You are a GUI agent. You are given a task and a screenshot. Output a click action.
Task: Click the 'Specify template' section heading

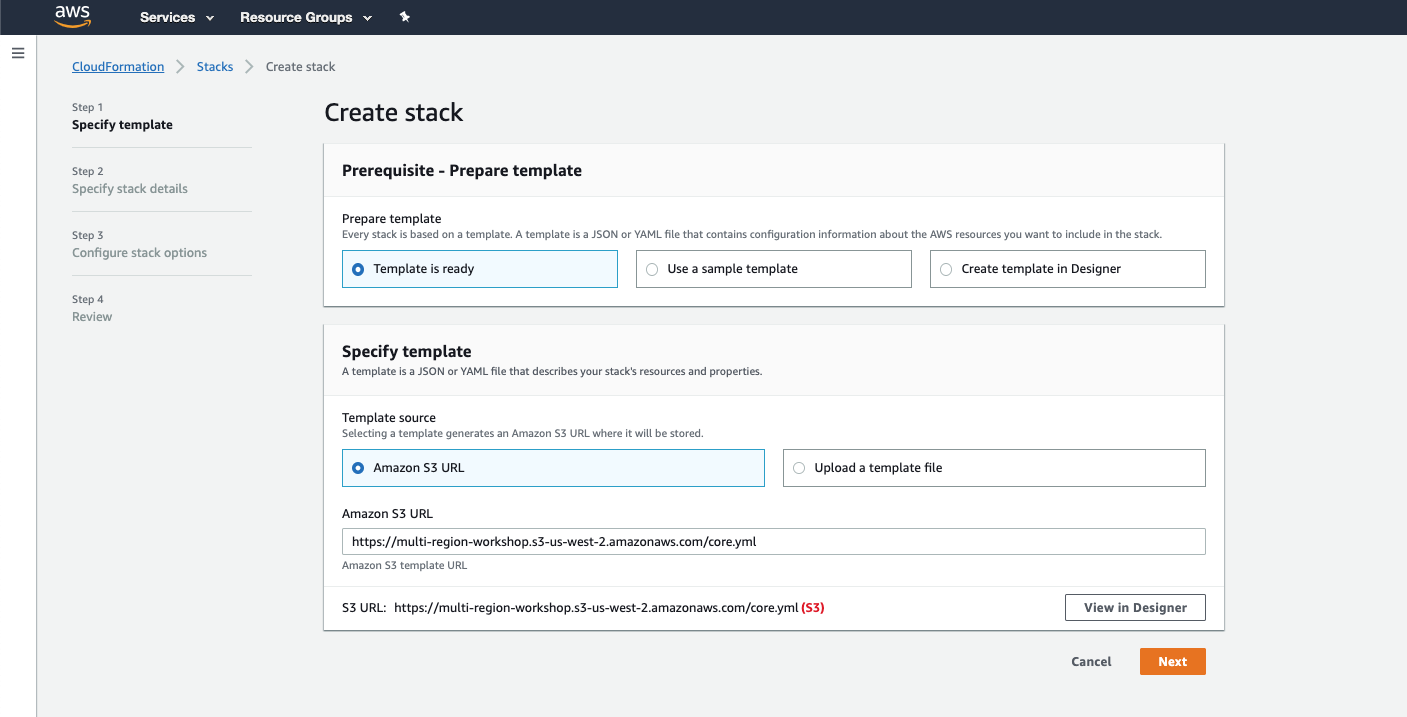pyautogui.click(x=406, y=351)
